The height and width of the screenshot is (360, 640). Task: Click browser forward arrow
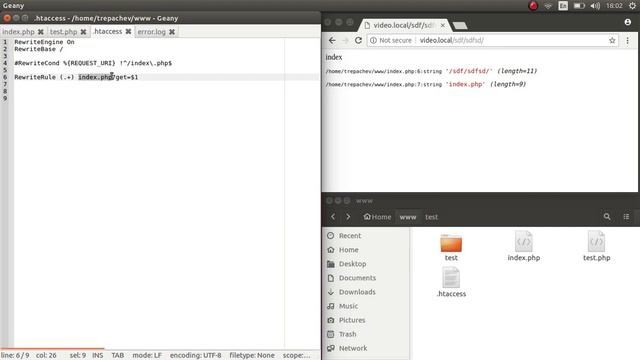[x=345, y=40]
